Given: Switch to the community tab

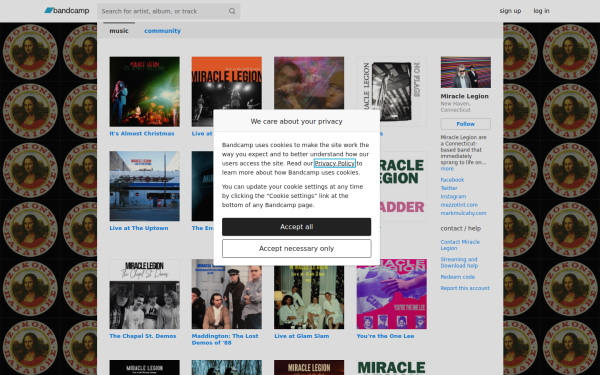Looking at the screenshot, I should [x=162, y=31].
